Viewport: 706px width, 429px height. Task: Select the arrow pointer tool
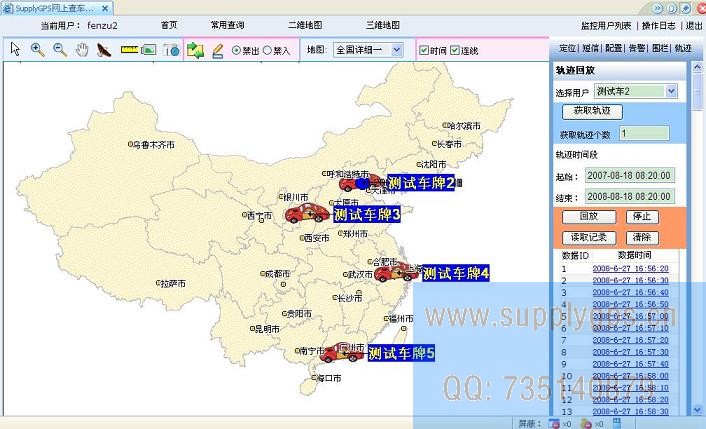[x=16, y=49]
